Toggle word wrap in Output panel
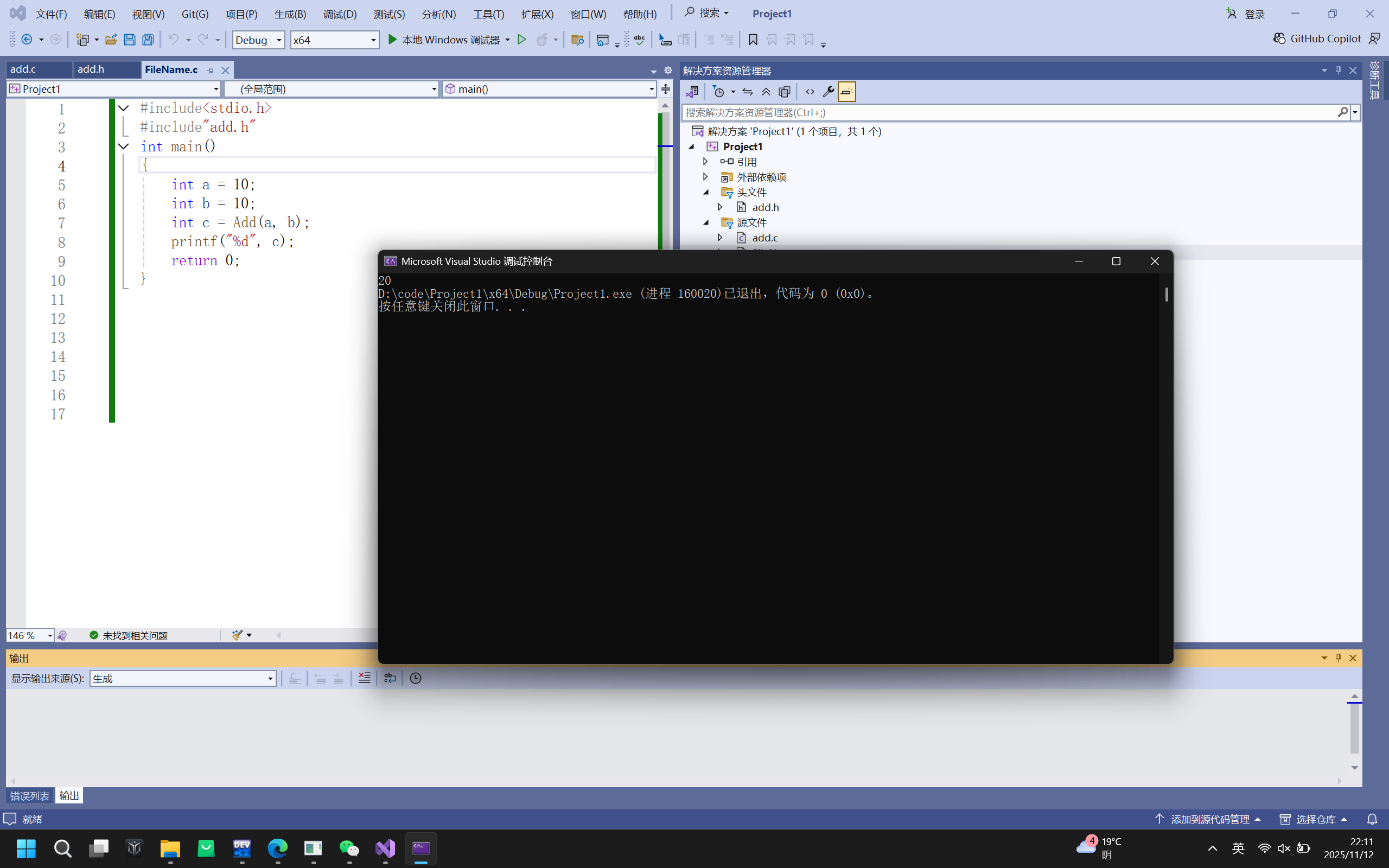 tap(390, 678)
